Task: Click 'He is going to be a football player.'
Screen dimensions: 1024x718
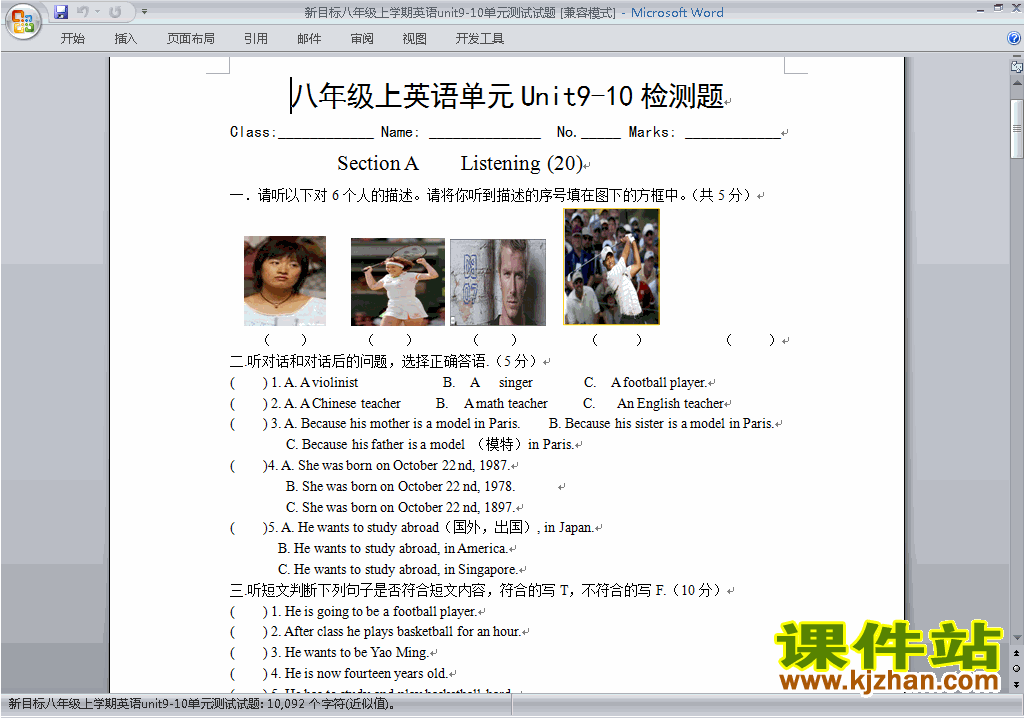Action: [381, 612]
